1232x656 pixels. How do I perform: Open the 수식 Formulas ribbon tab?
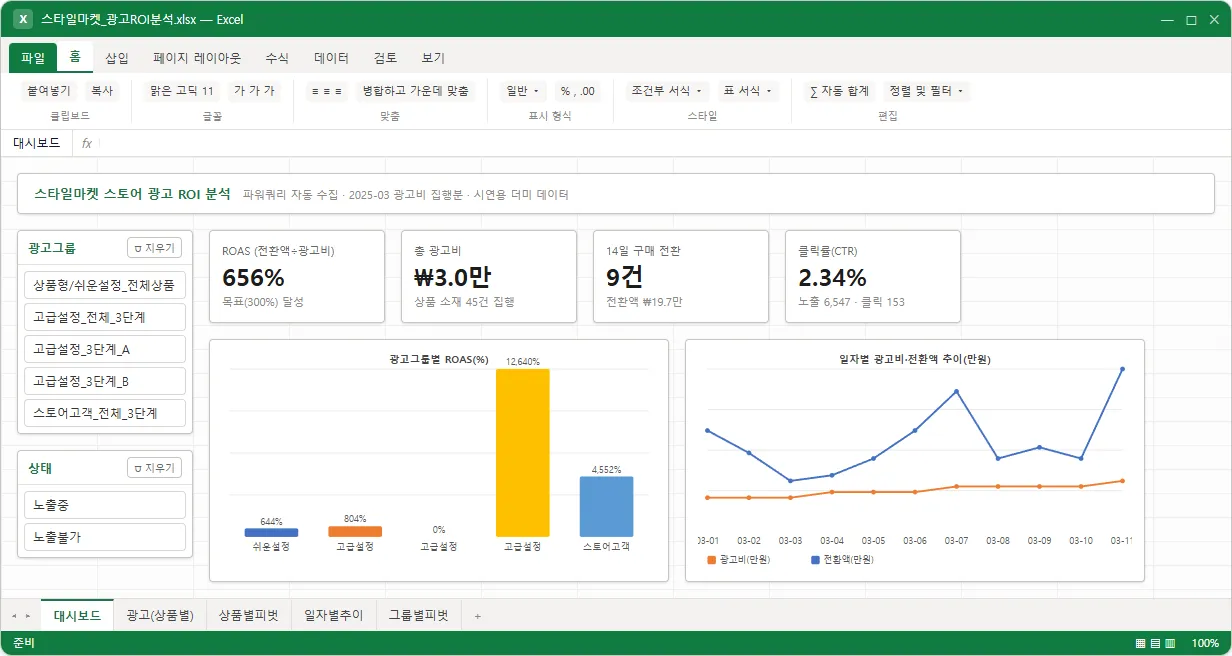coord(277,58)
